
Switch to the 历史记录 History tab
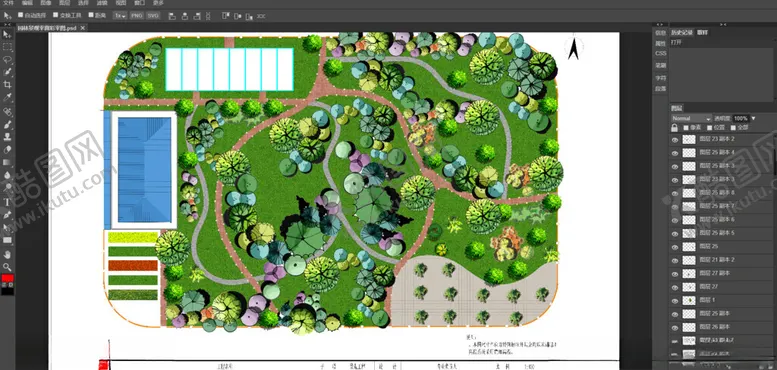[682, 32]
